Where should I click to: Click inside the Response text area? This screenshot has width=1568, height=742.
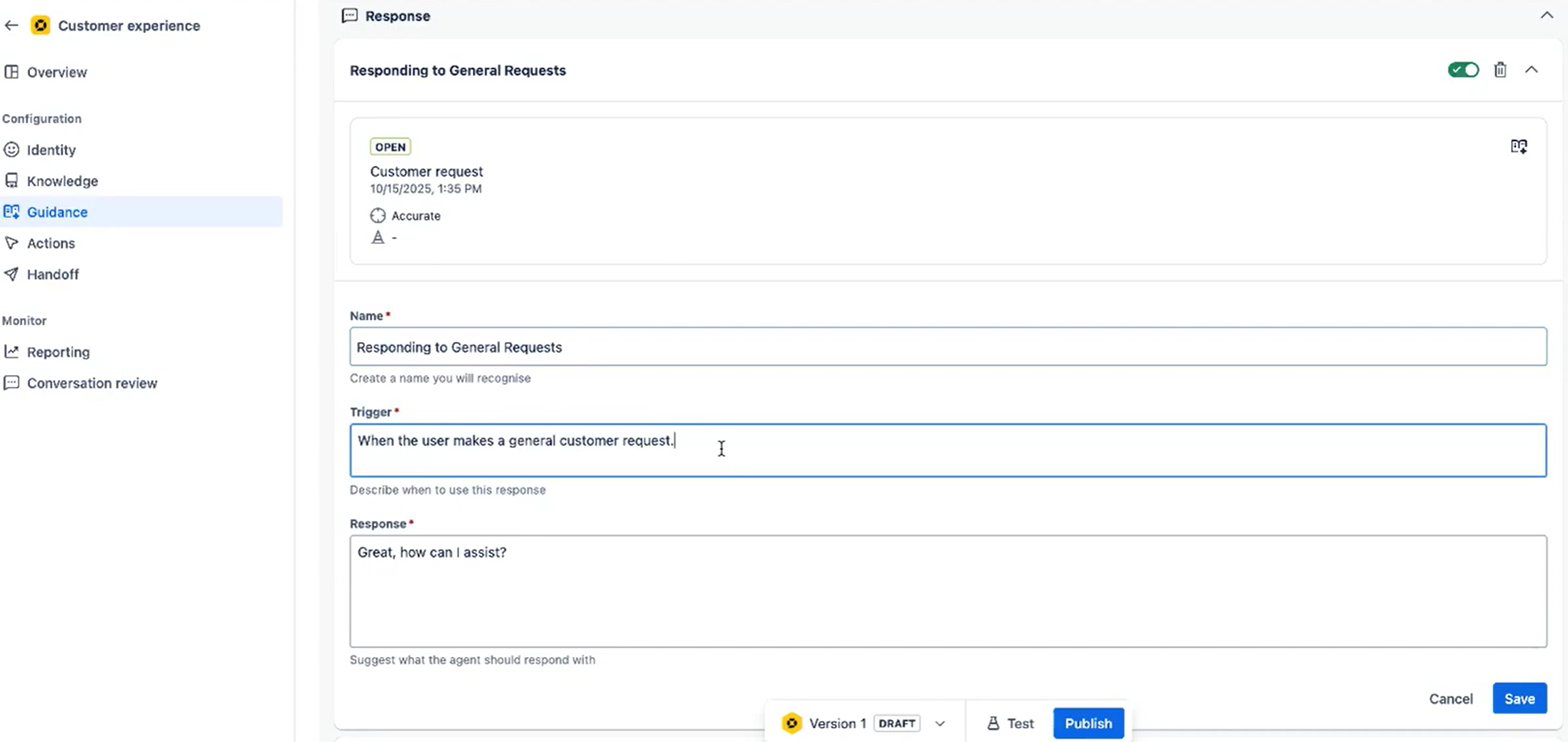[948, 592]
